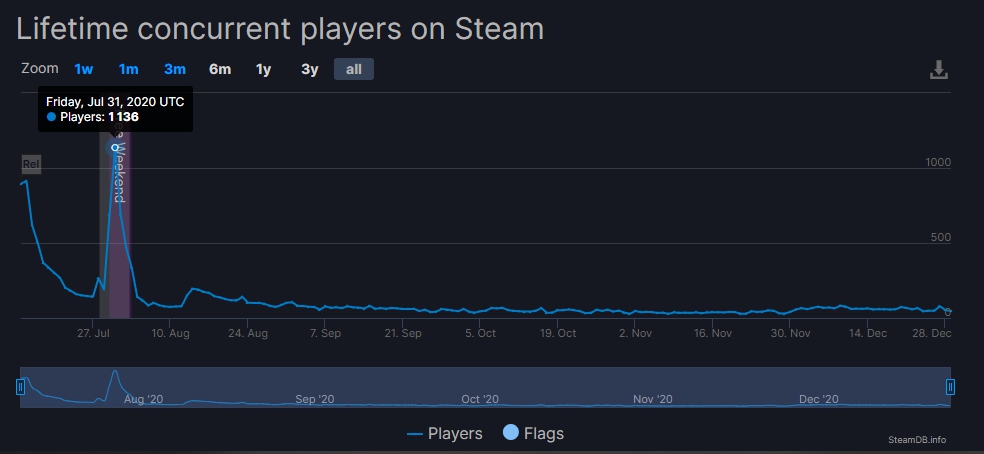The width and height of the screenshot is (984, 454).
Task: Set zoom range to 1m
Action: (x=128, y=69)
